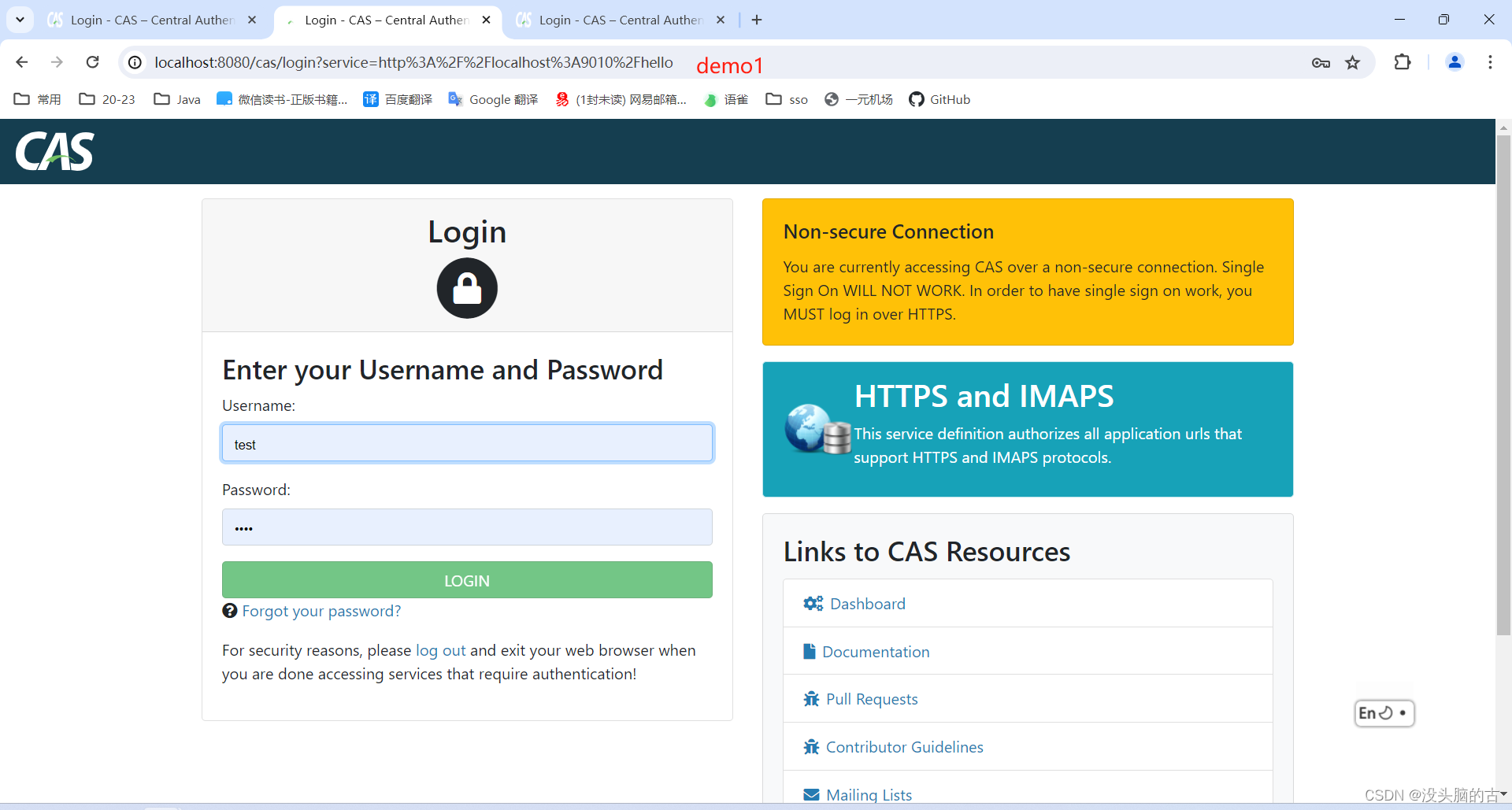Click the page vertical scrollbar thumb
Screen dimensions: 1512x810
1503,384
